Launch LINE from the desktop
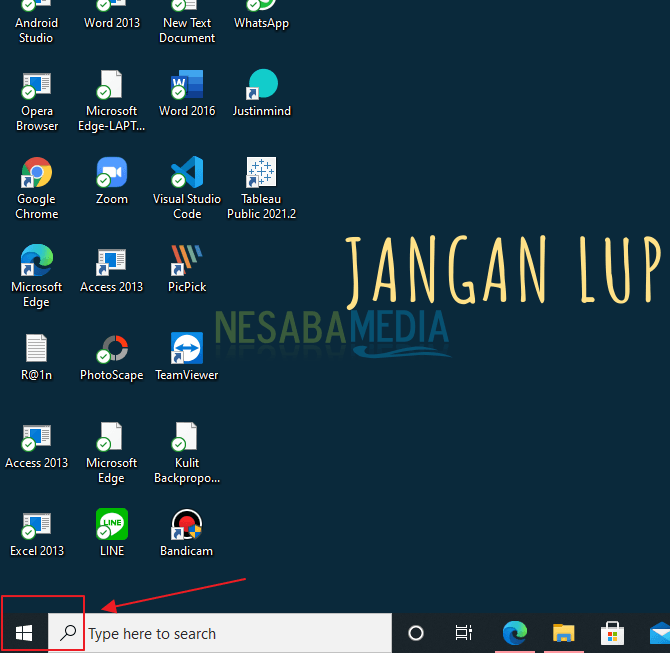670x670 pixels. coord(112,533)
